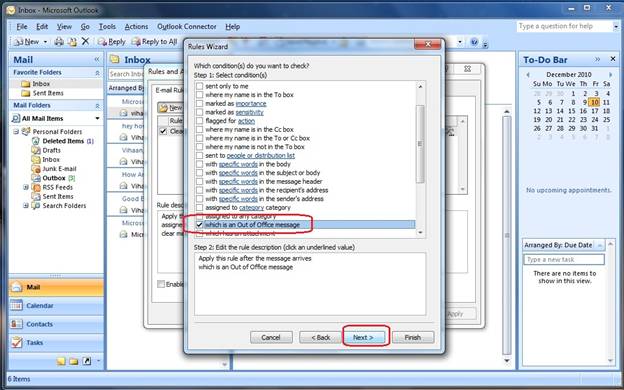Select Sent Items in Personal Folders tree
This screenshot has height=390, width=624.
tap(58, 197)
